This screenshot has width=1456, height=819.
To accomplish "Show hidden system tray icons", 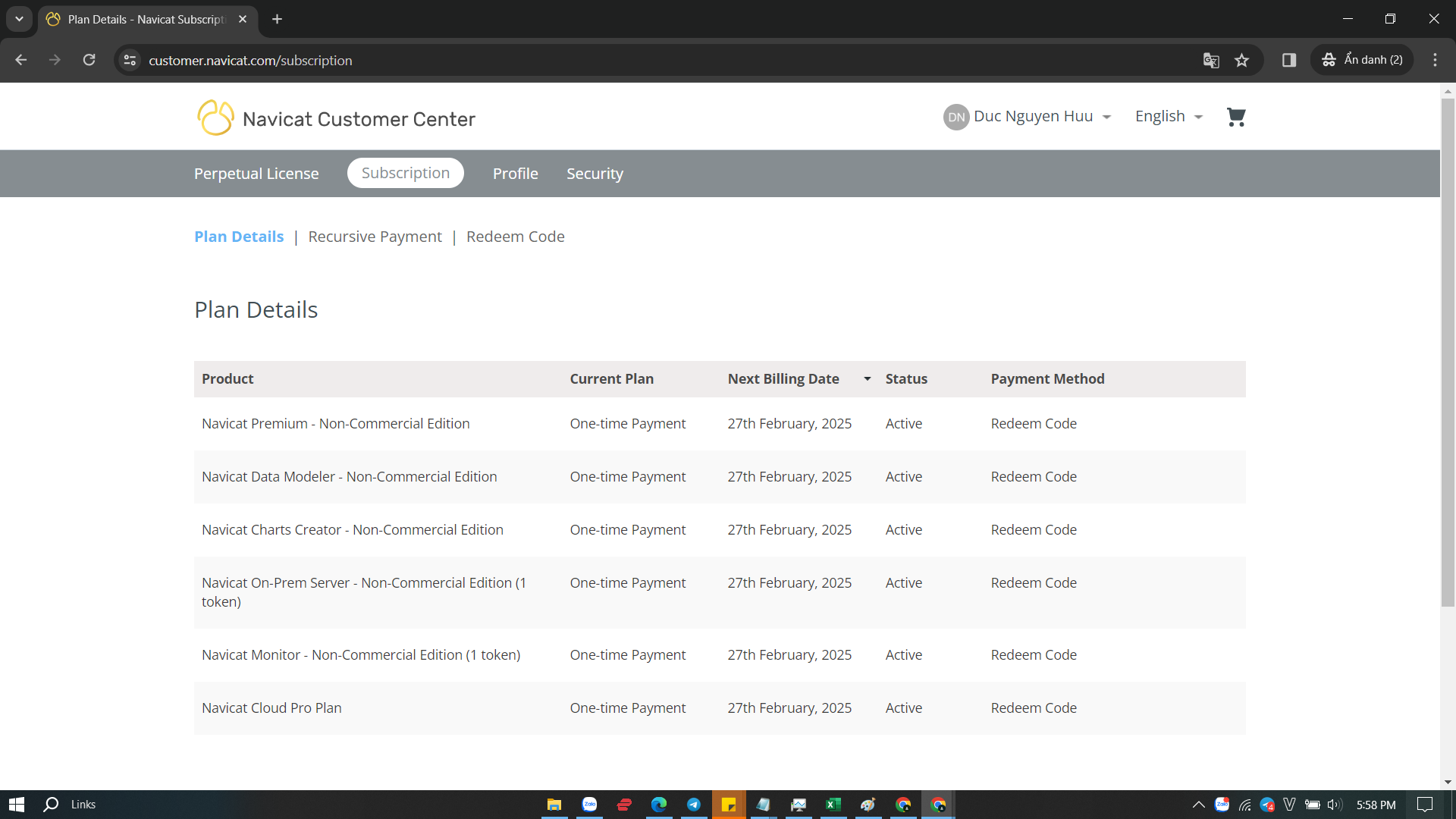I will (1198, 805).
